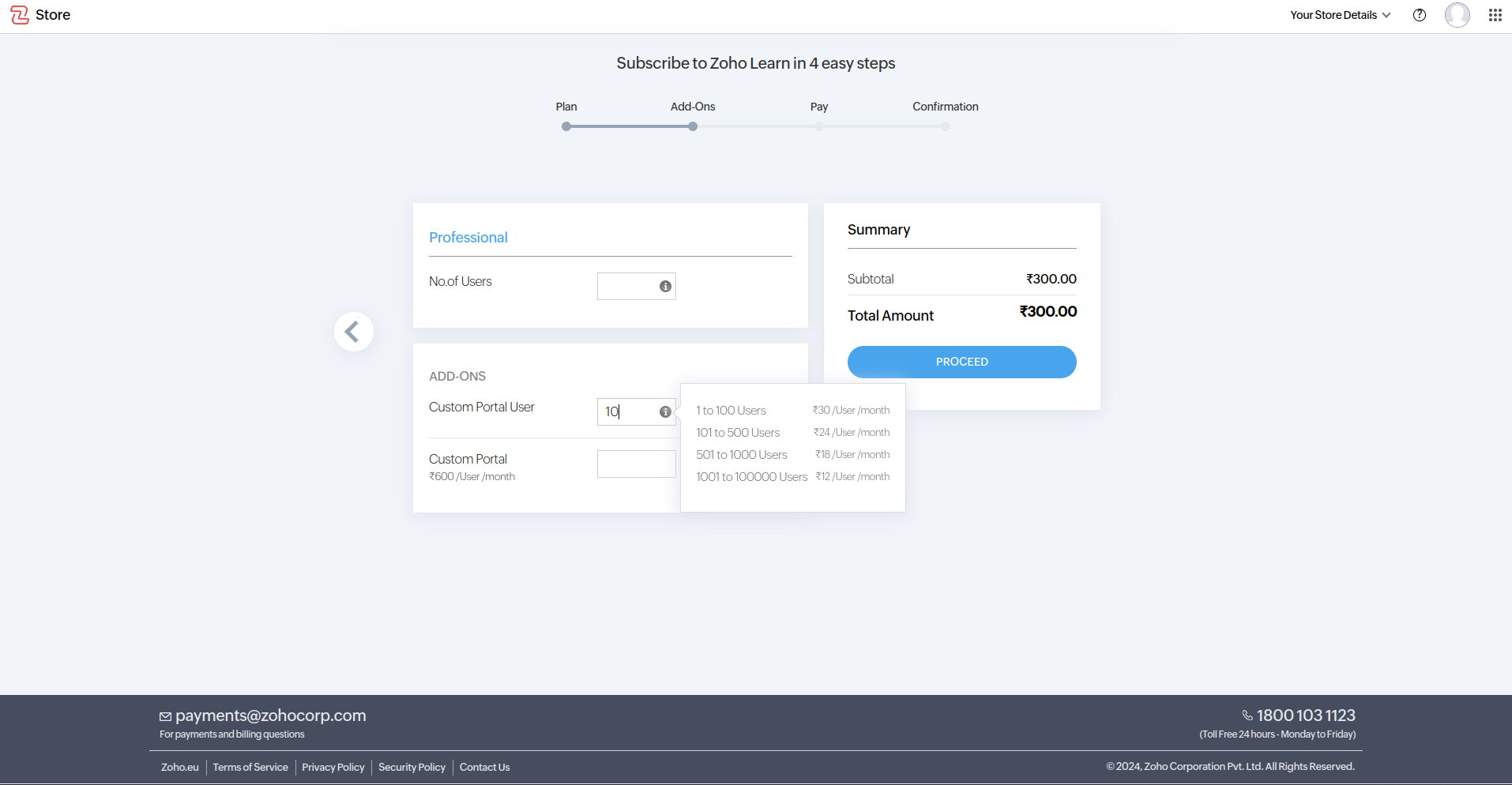Open the Security Policy link
Viewport: 1512px width, 785px height.
[412, 767]
